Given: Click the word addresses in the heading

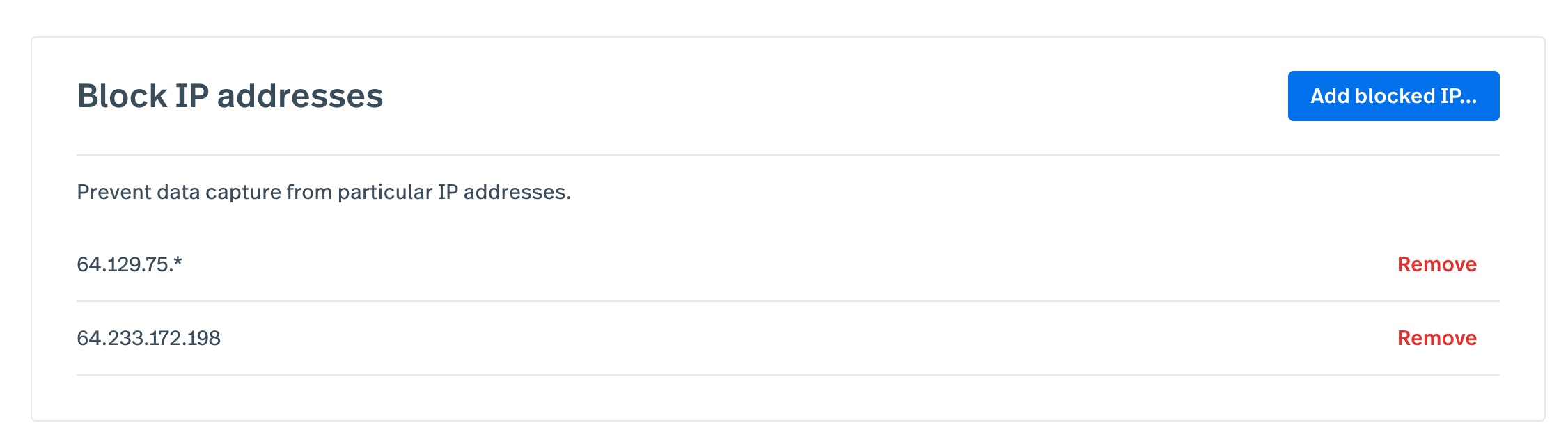Looking at the screenshot, I should point(300,96).
